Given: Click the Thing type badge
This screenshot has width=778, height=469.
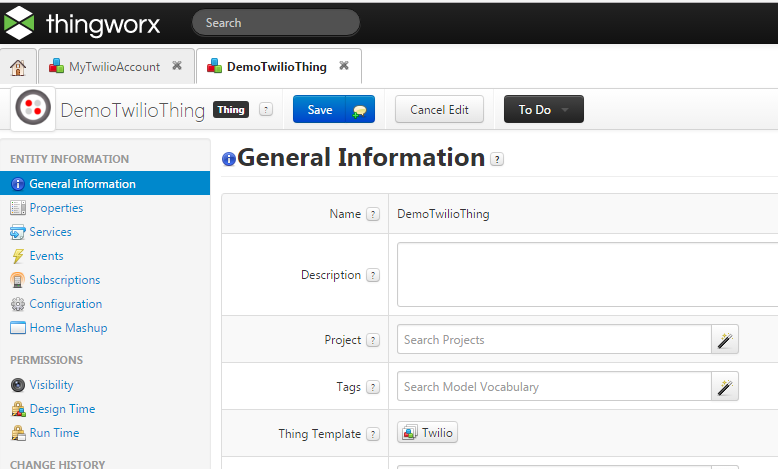Looking at the screenshot, I should pos(231,110).
